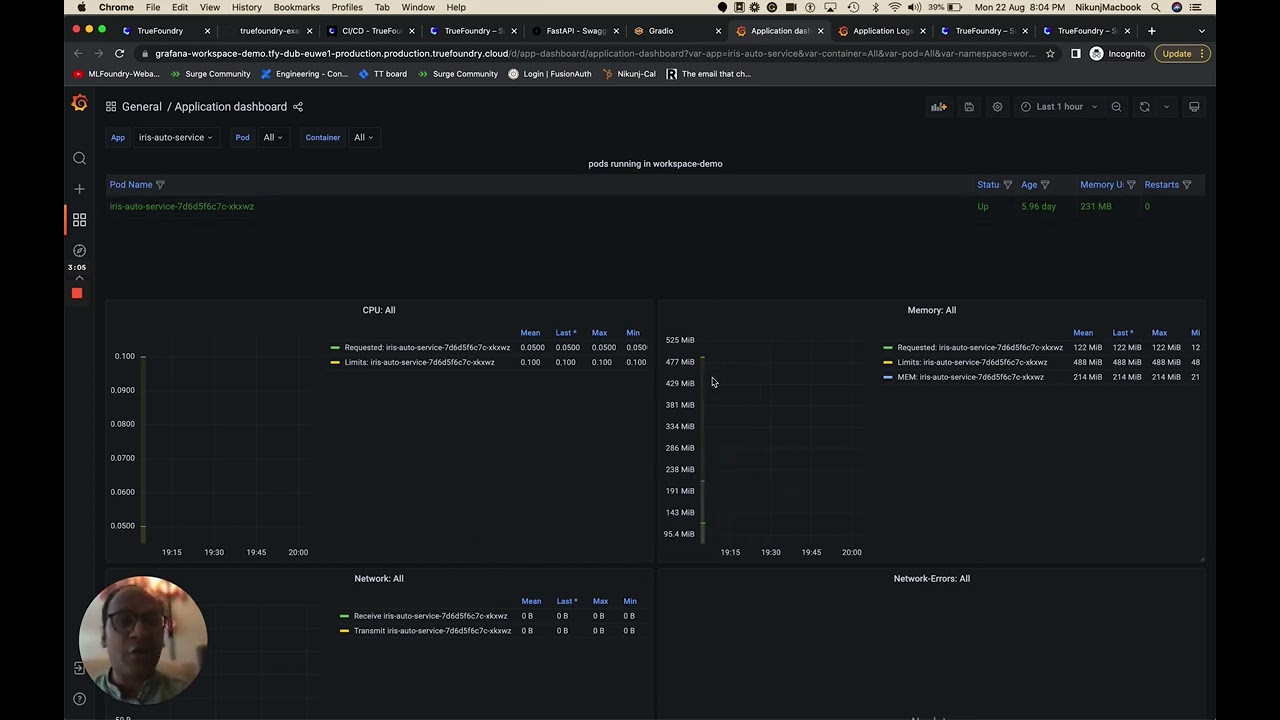
Task: Sort Network legend by Last column
Action: (x=566, y=601)
